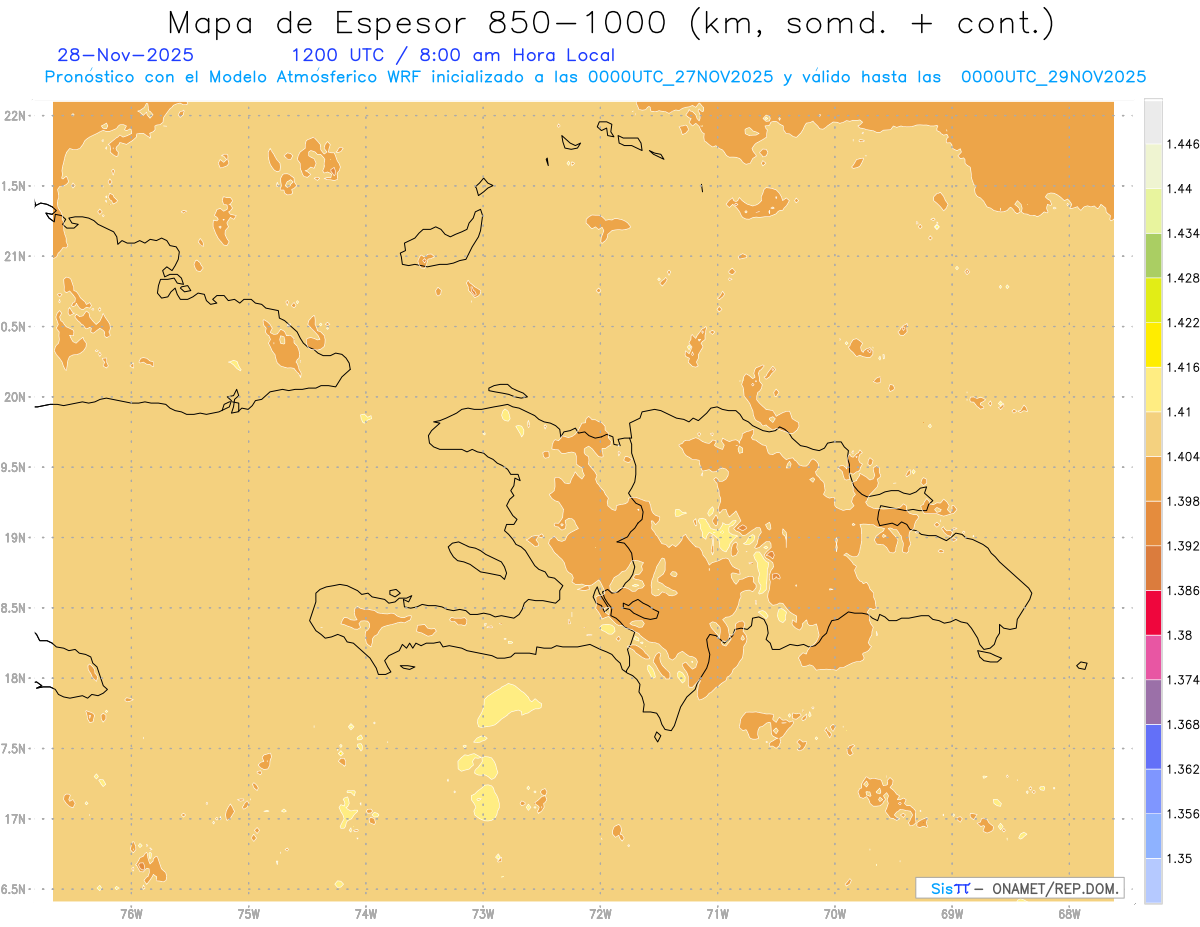Click the "17N" latitude label
Screen dimensions: 1200x927
(15, 819)
